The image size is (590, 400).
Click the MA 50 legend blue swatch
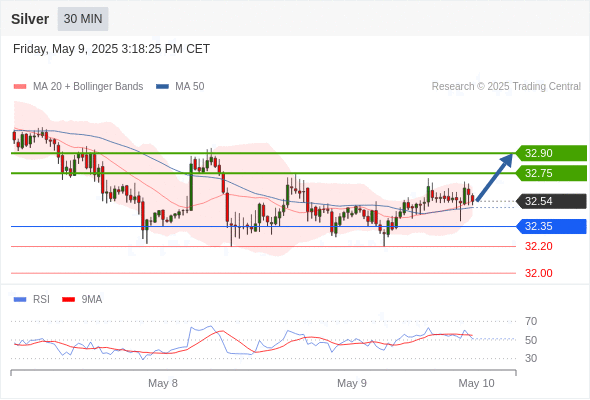162,87
